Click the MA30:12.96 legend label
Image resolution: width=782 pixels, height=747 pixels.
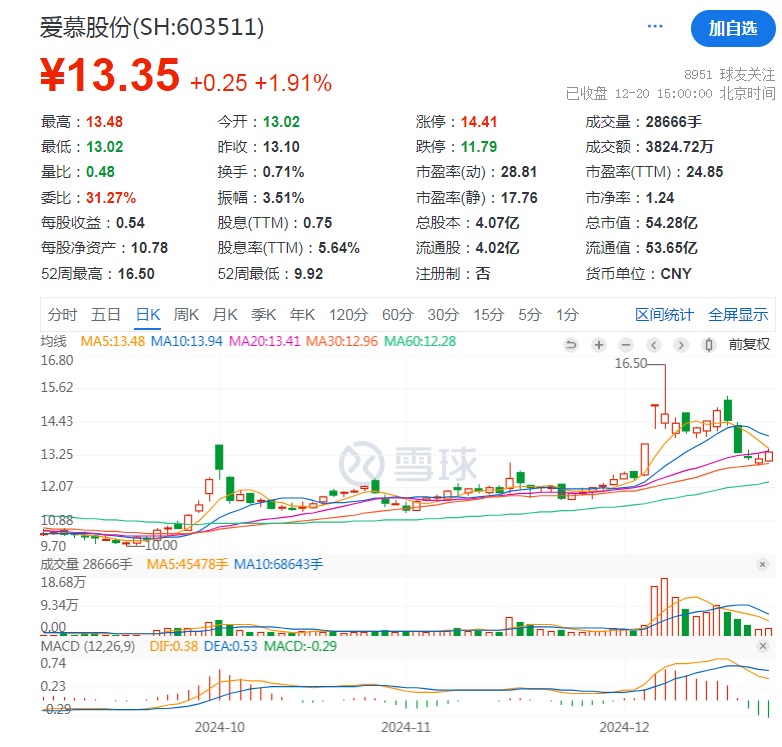click(342, 342)
